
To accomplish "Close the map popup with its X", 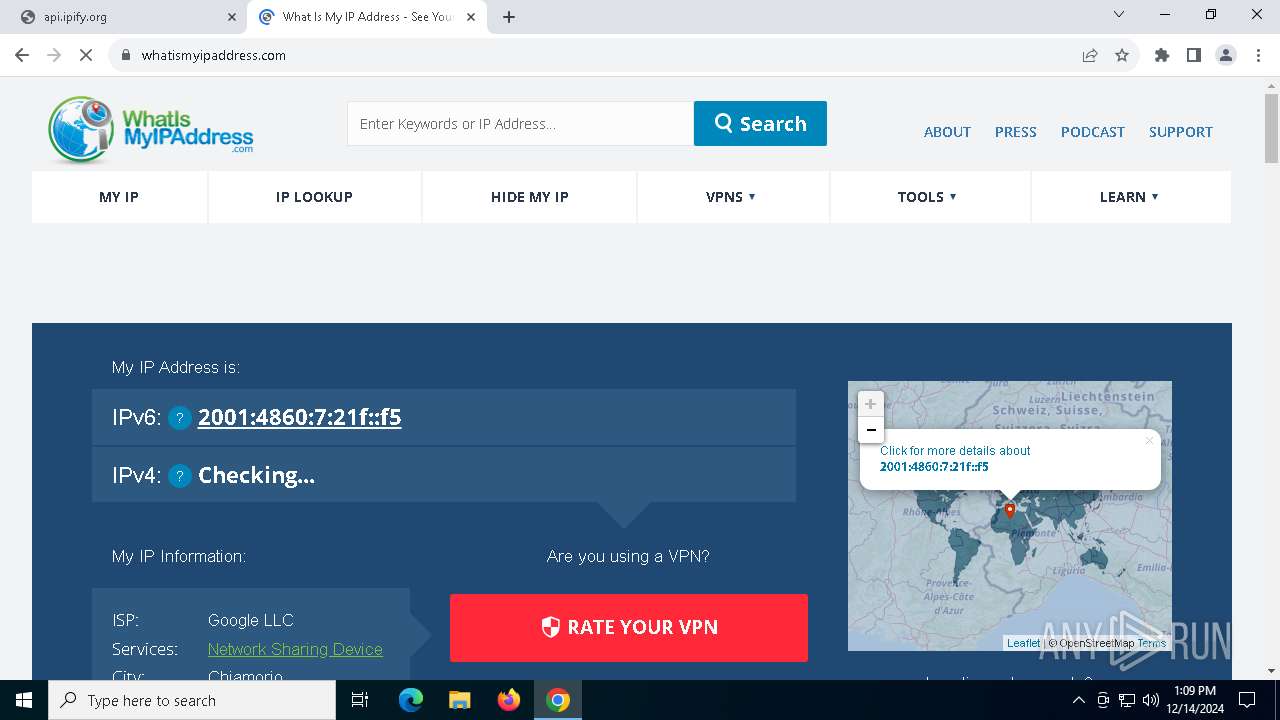I will coord(1149,441).
